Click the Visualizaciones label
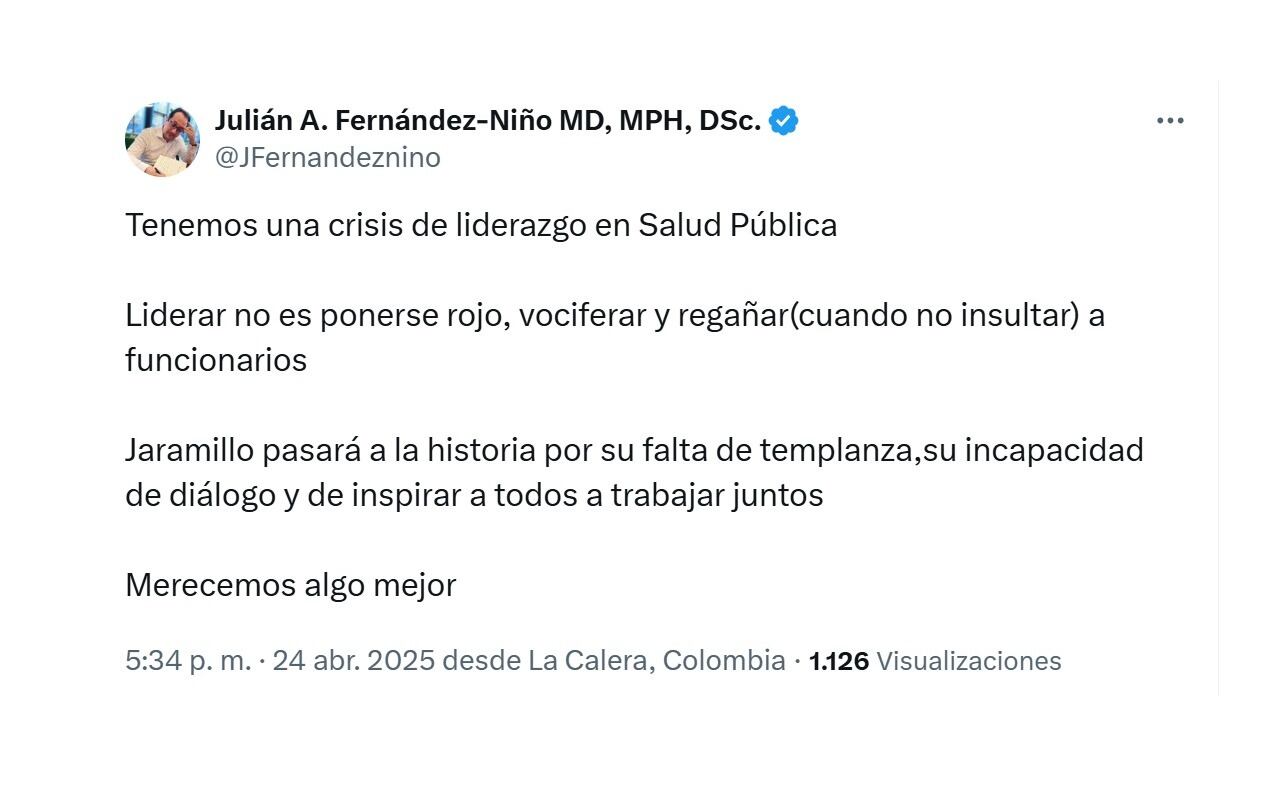Screen dimensions: 1286x802 click(x=968, y=661)
